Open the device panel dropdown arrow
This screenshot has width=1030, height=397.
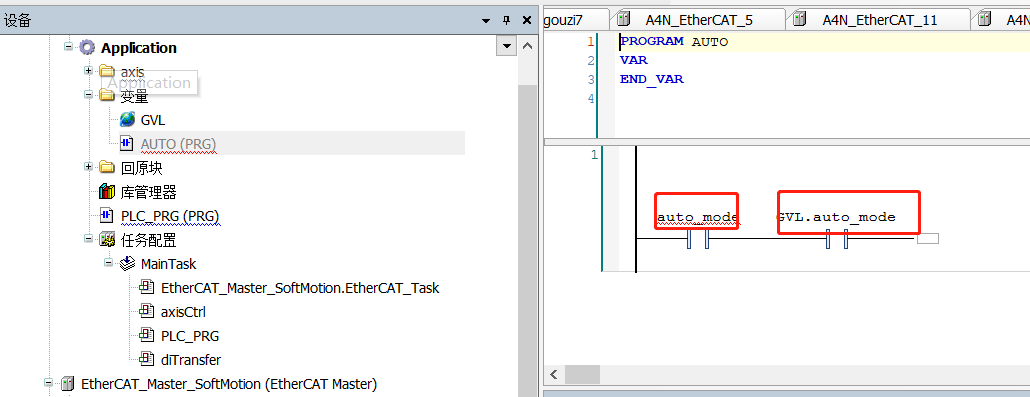506,47
